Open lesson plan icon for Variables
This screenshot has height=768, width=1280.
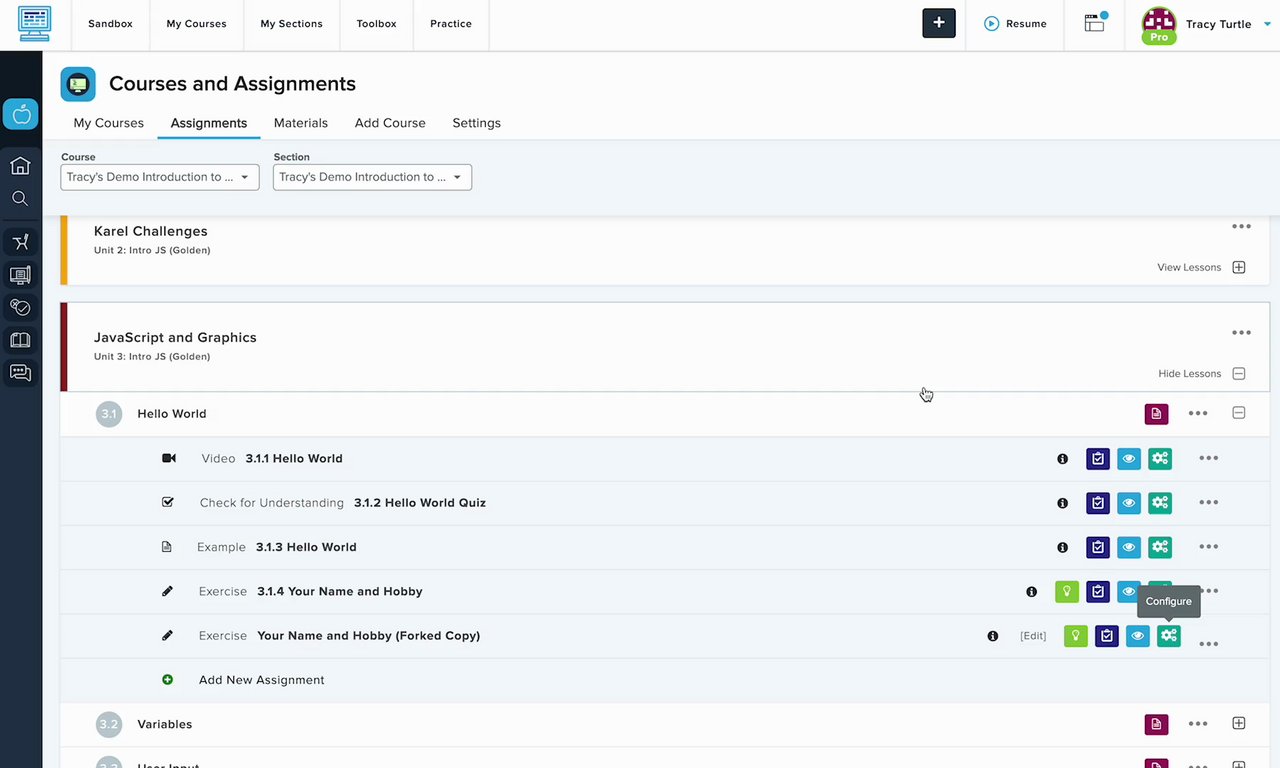[x=1156, y=724]
